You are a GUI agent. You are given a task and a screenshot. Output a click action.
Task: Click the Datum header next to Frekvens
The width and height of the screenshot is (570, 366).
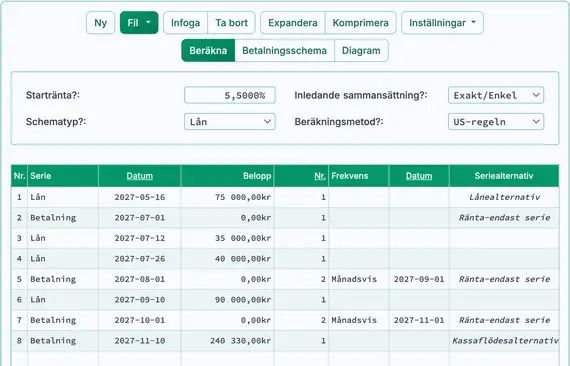419,176
